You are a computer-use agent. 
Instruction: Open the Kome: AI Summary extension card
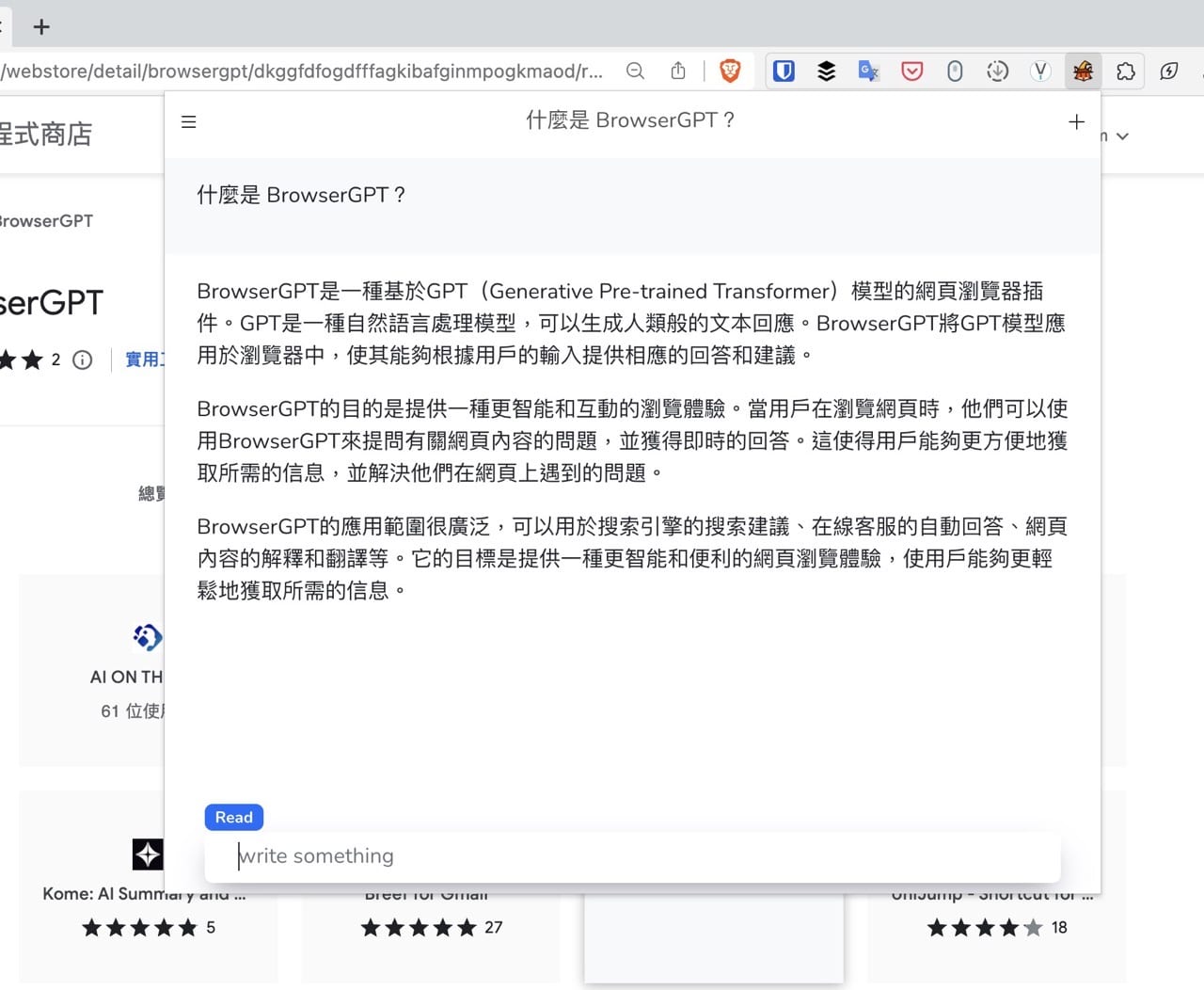(149, 885)
